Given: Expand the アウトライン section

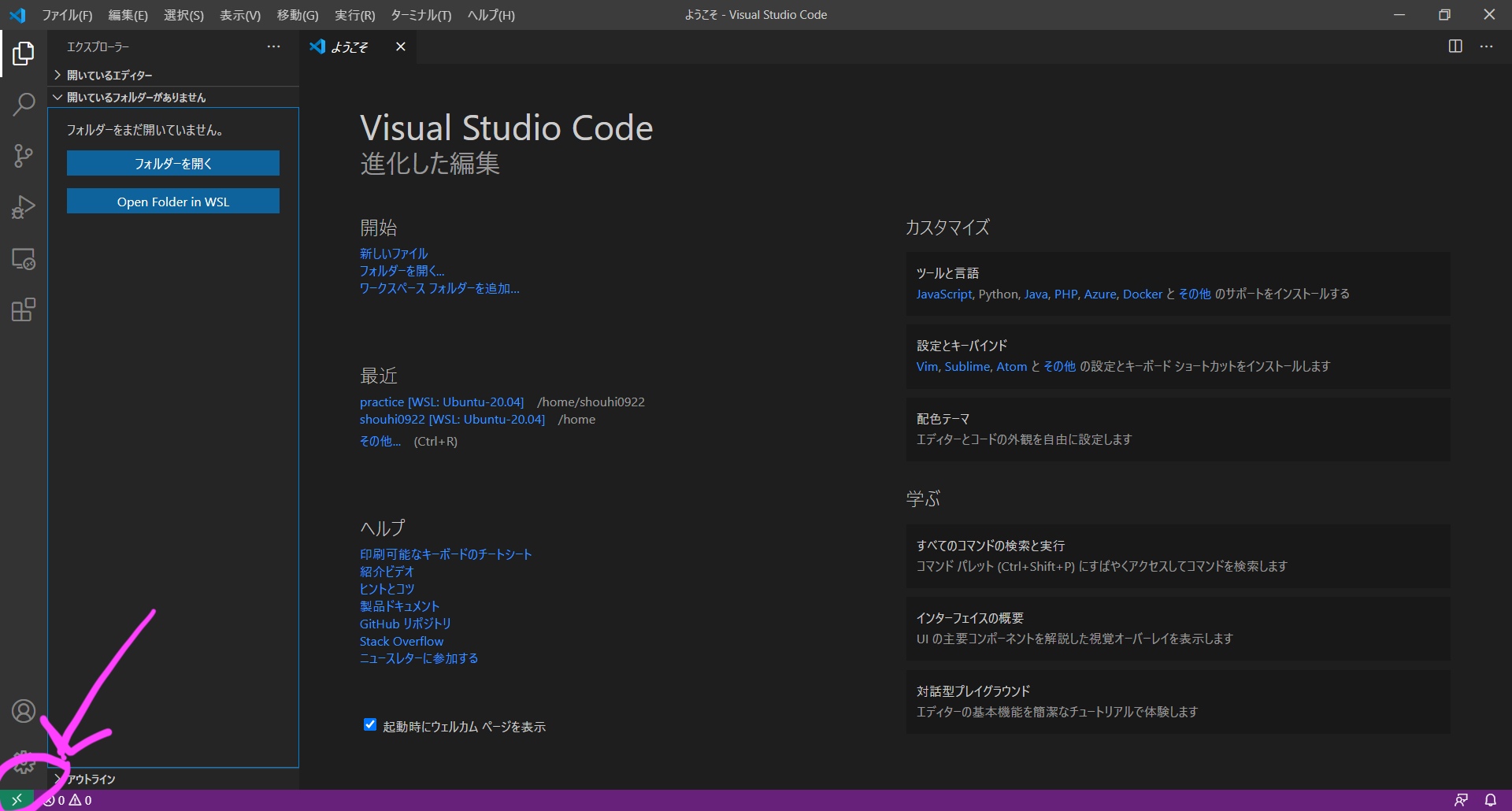Looking at the screenshot, I should pos(173,779).
